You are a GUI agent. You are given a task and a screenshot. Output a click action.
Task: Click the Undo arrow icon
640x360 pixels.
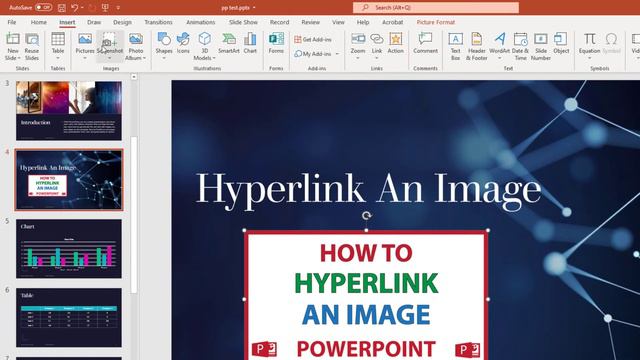74,7
